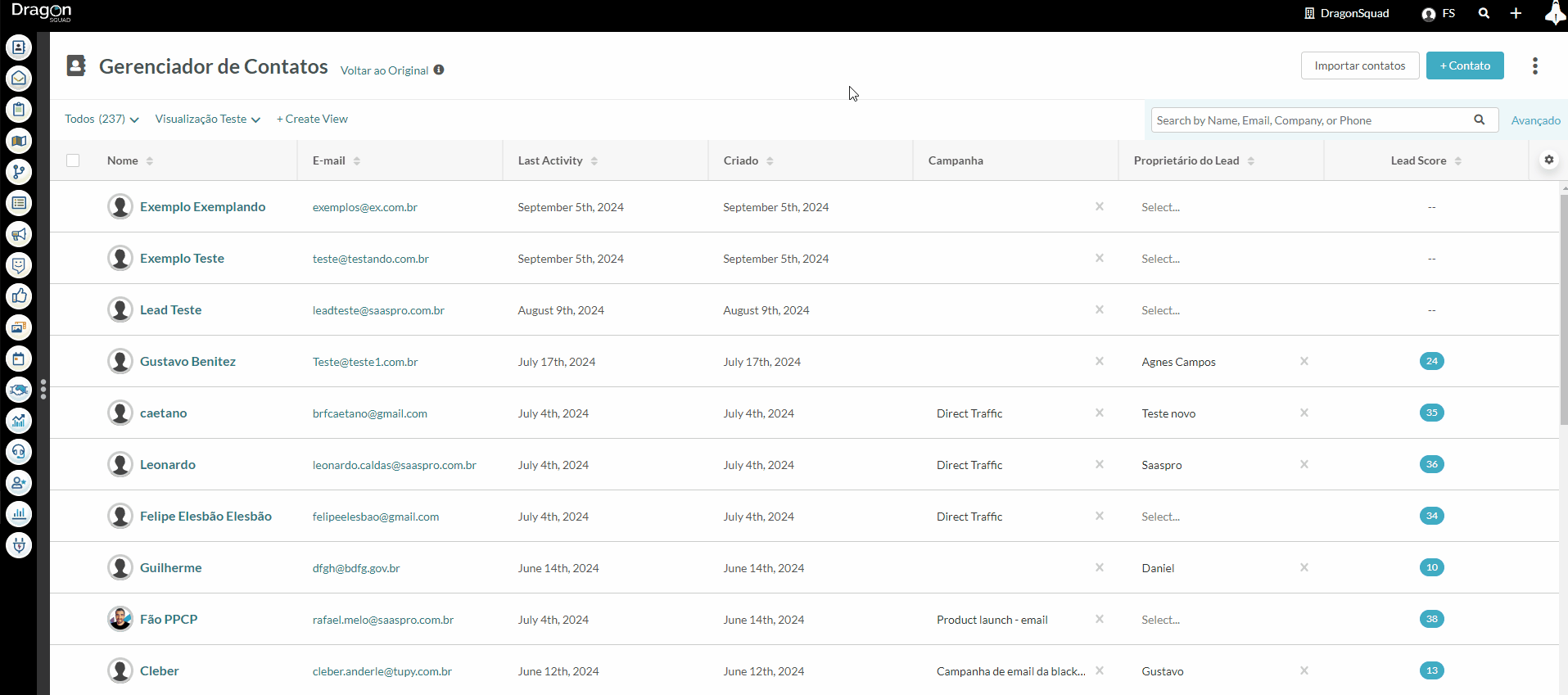1568x695 pixels.
Task: Click the Dragon Squad logo
Action: coord(41,11)
